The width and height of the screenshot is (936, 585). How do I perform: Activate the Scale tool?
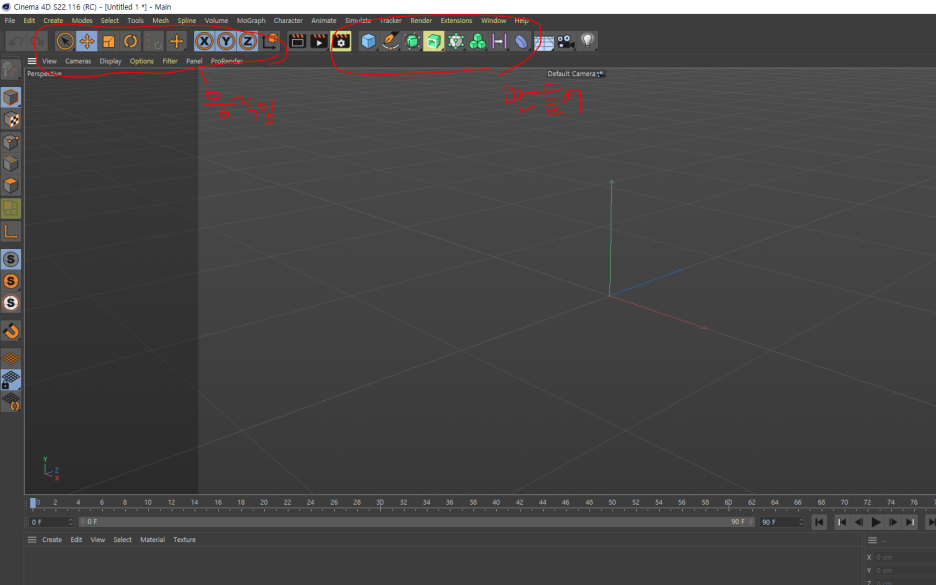[109, 41]
